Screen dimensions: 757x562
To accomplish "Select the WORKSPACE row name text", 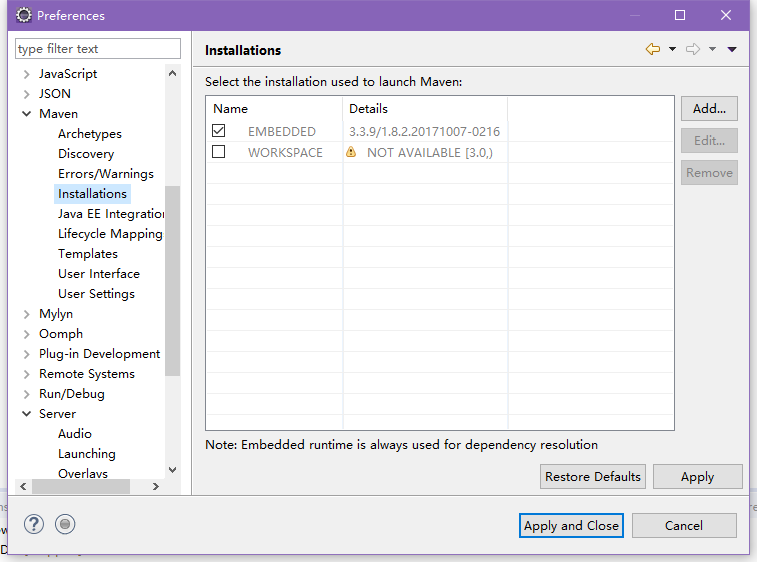I will click(285, 153).
